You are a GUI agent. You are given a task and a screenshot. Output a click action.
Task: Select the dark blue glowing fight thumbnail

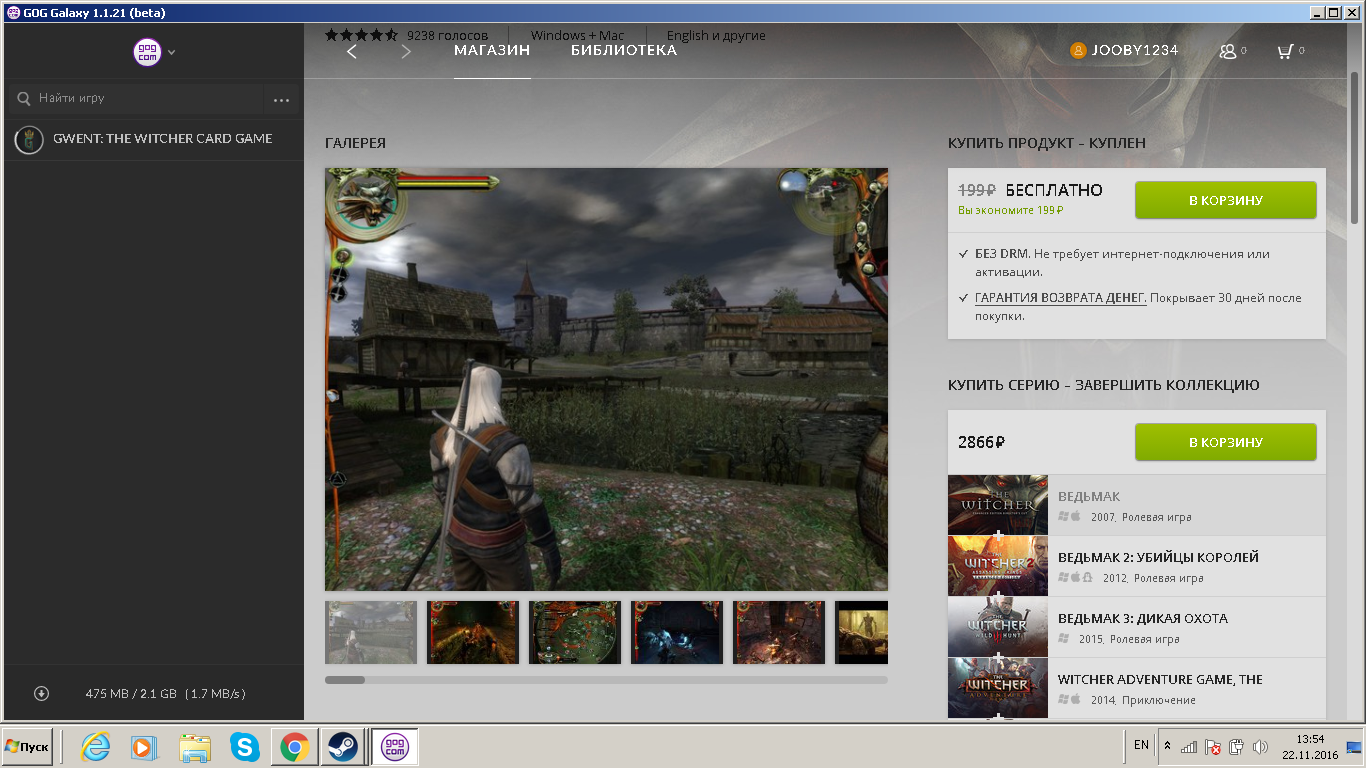677,632
